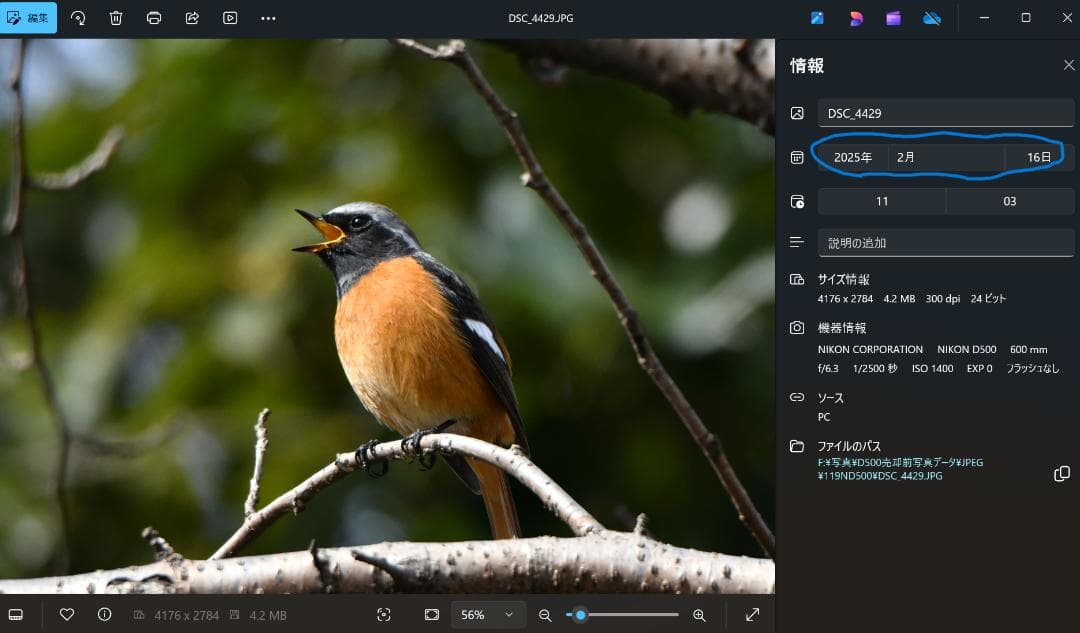Start slideshow with the play icon
This screenshot has height=633, width=1080.
click(x=230, y=18)
